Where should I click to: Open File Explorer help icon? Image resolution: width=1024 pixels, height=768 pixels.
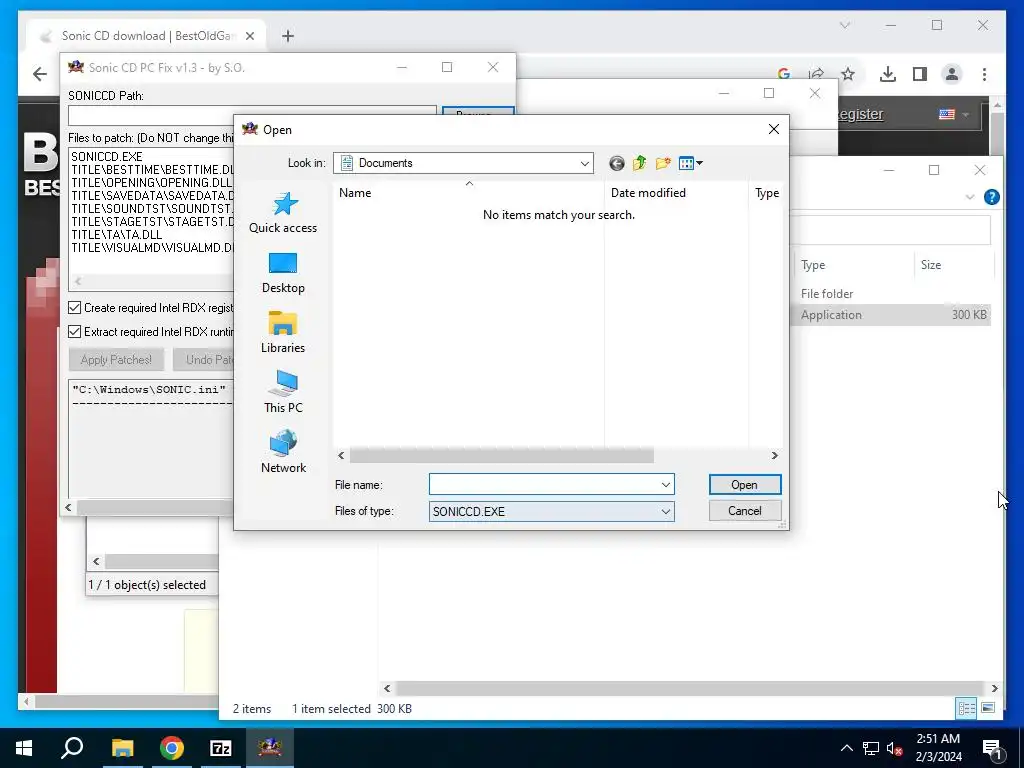[x=991, y=197]
